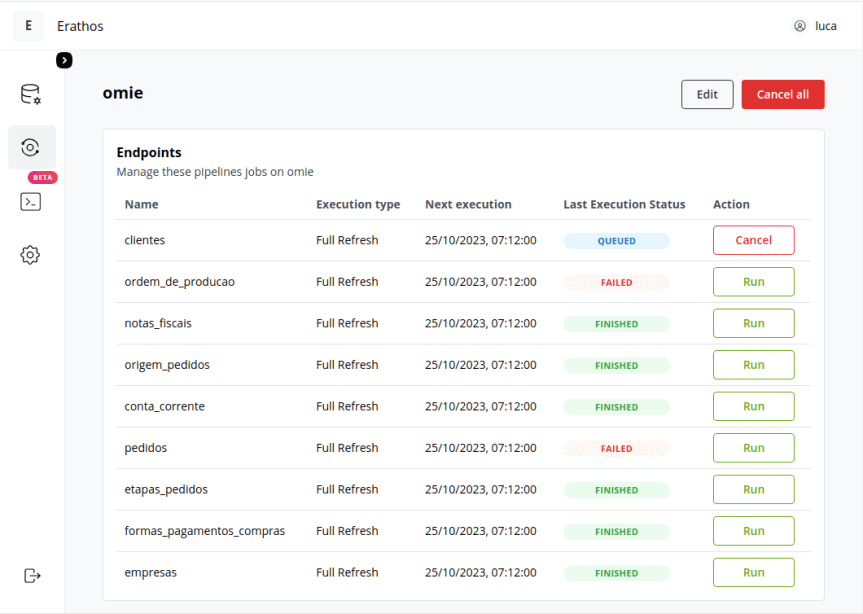Click the luca username text
The image size is (863, 614).
826,26
